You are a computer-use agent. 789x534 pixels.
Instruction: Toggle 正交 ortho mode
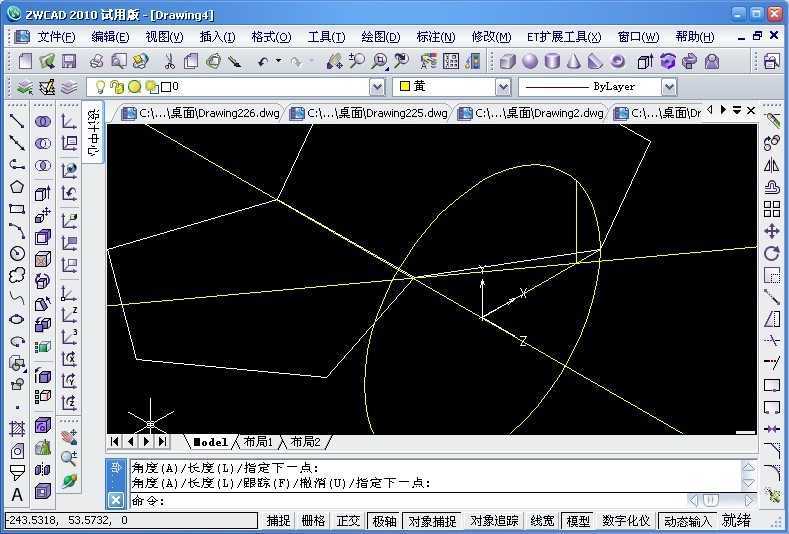point(348,520)
